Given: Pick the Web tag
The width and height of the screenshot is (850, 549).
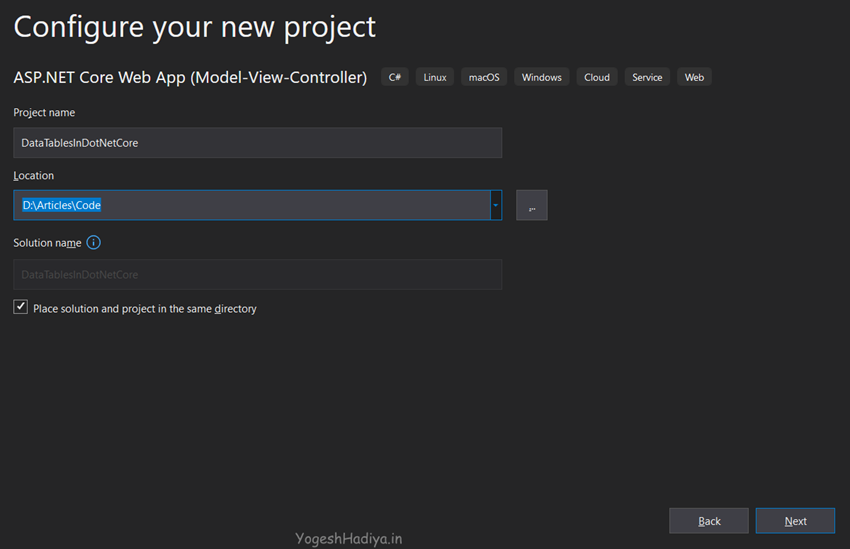Looking at the screenshot, I should pyautogui.click(x=694, y=77).
